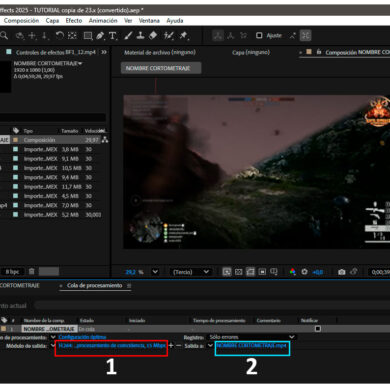
Task: Toggle the Notificar checkbox in render queue
Action: [318, 329]
